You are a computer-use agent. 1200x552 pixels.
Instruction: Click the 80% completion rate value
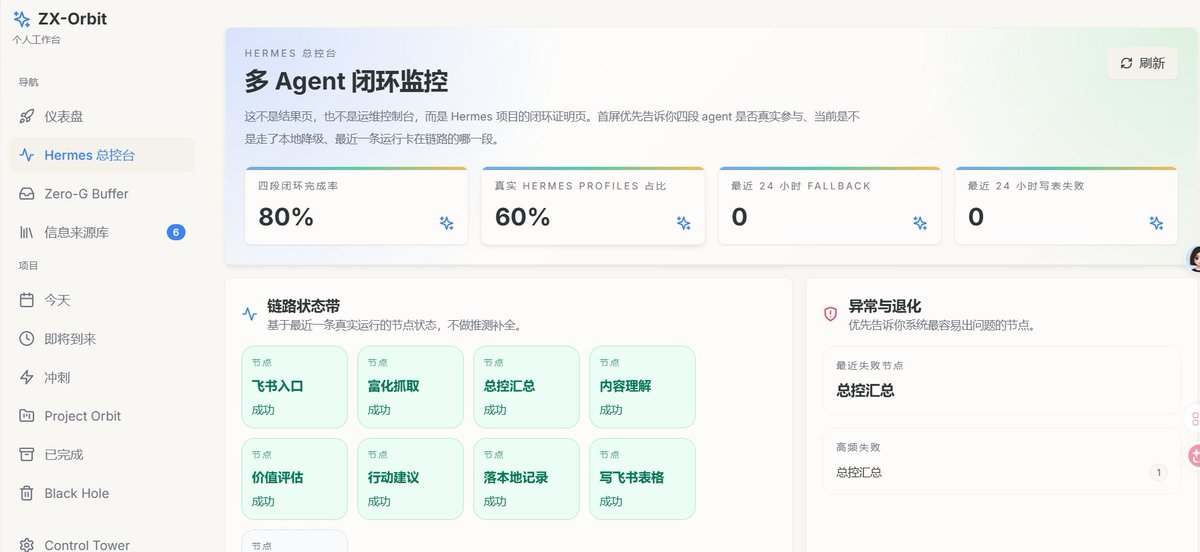pyautogui.click(x=286, y=217)
